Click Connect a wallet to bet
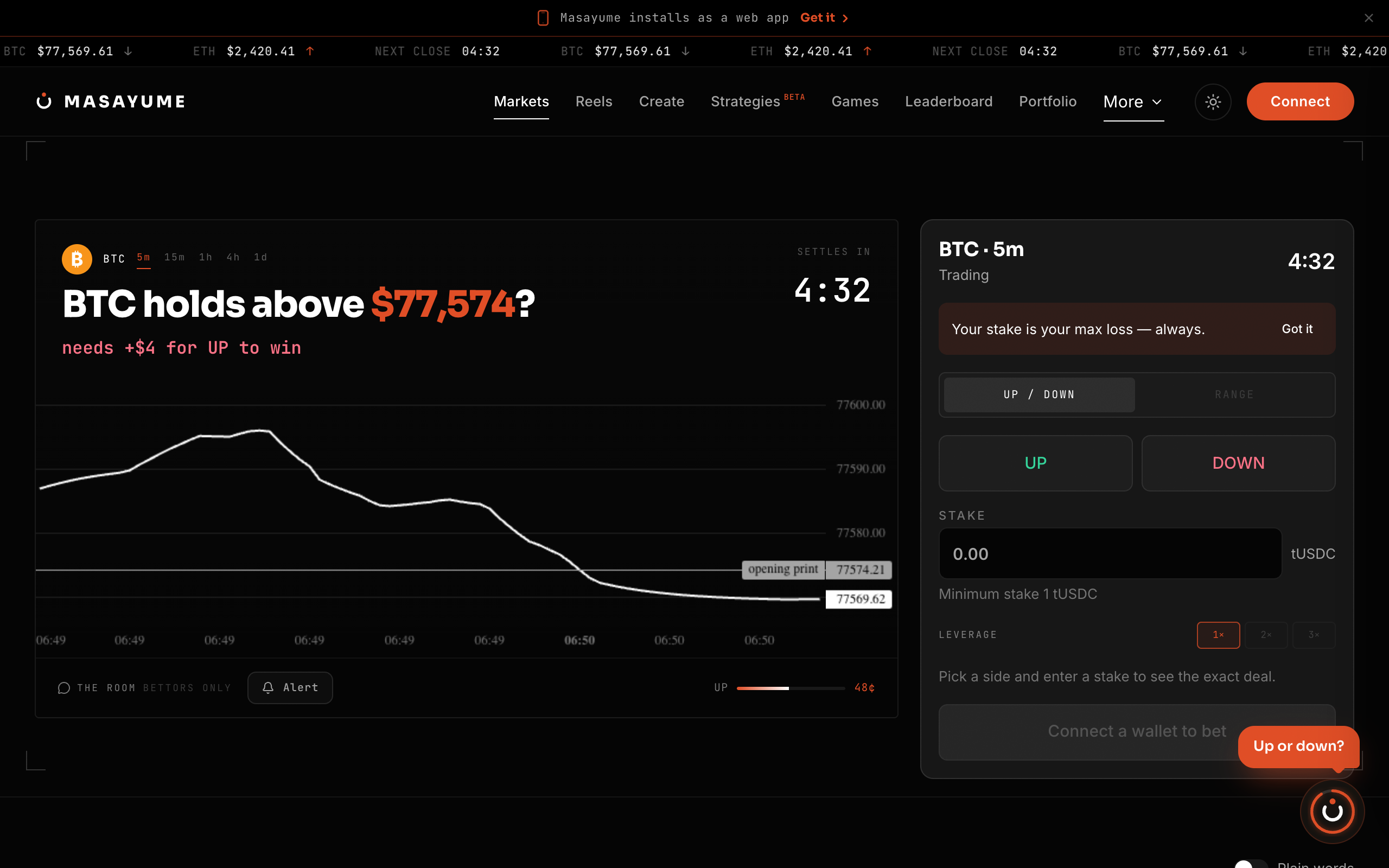The width and height of the screenshot is (1389, 868). tap(1137, 732)
